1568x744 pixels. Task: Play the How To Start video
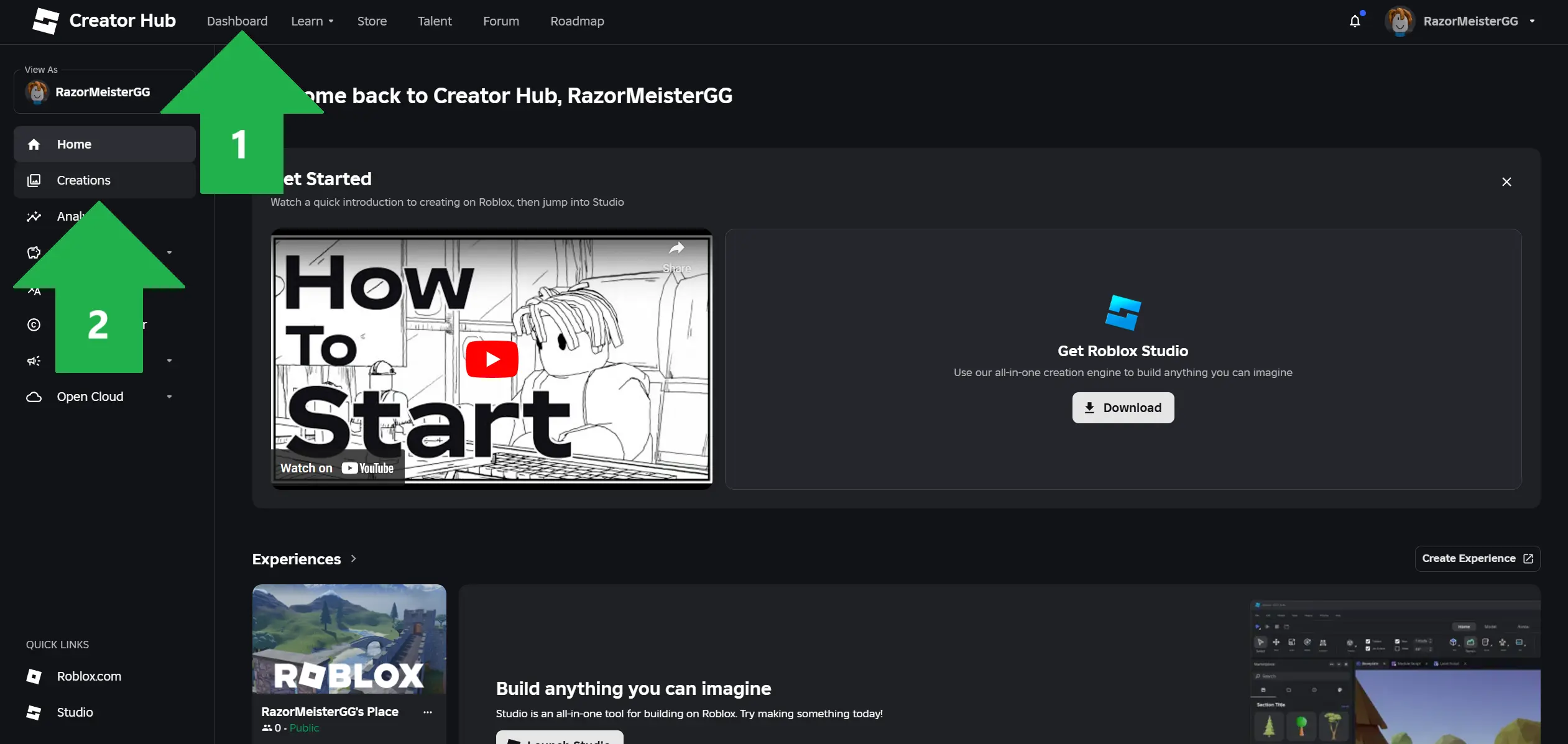pos(492,359)
